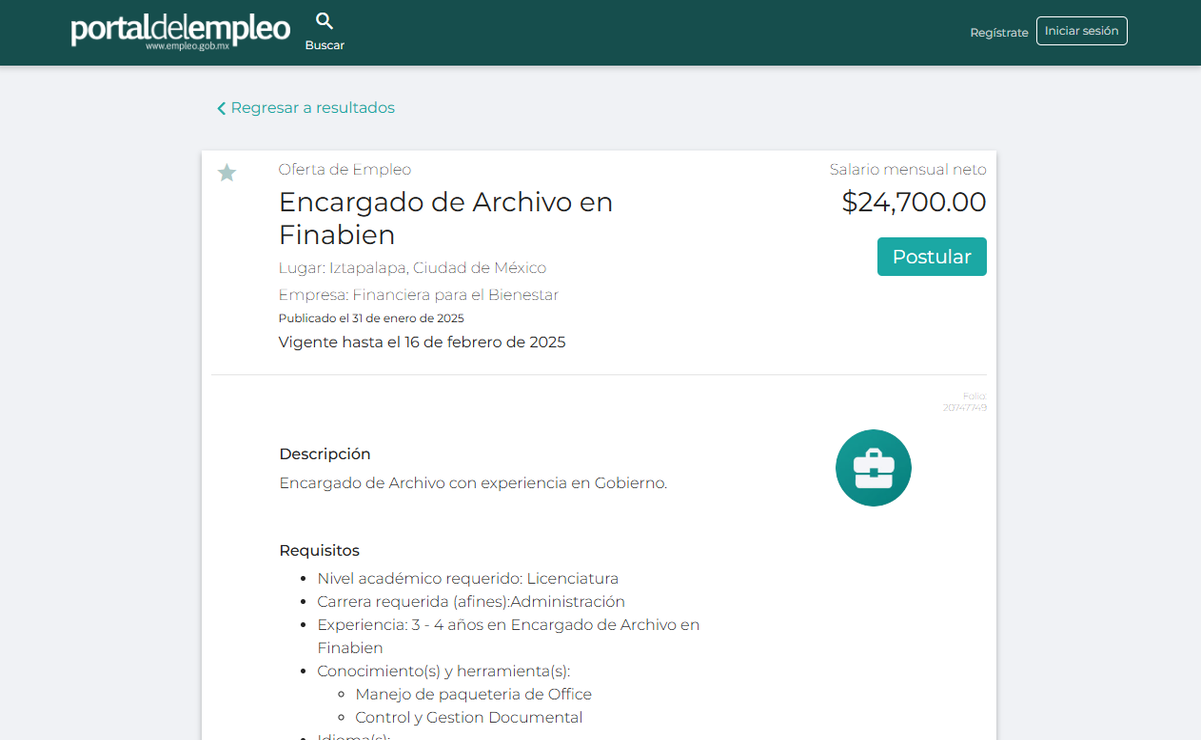Click Manejo de paqueteria de Office item
Viewport: 1201px width, 740px height.
[x=473, y=694]
